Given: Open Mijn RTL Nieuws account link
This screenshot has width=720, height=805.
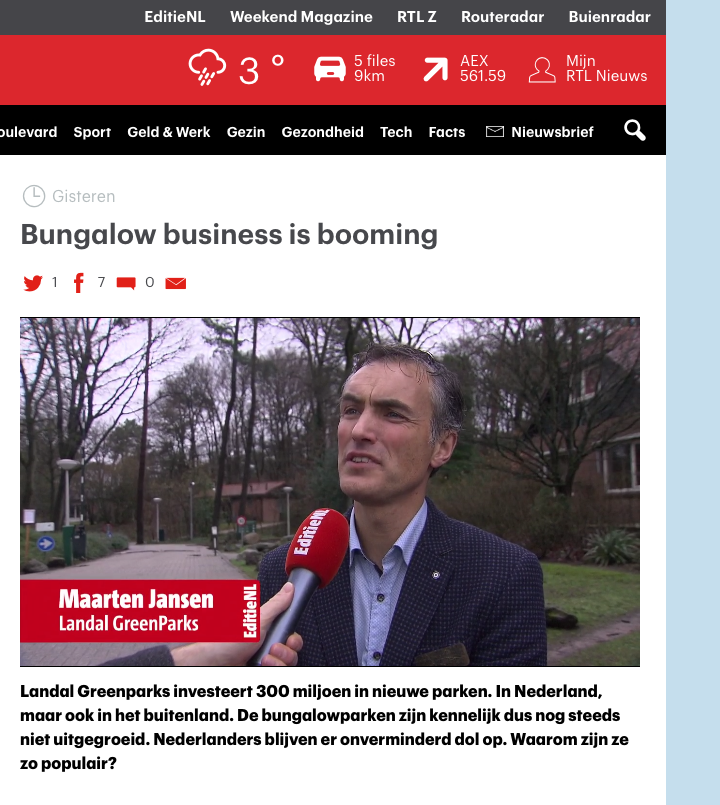Looking at the screenshot, I should click(x=607, y=68).
